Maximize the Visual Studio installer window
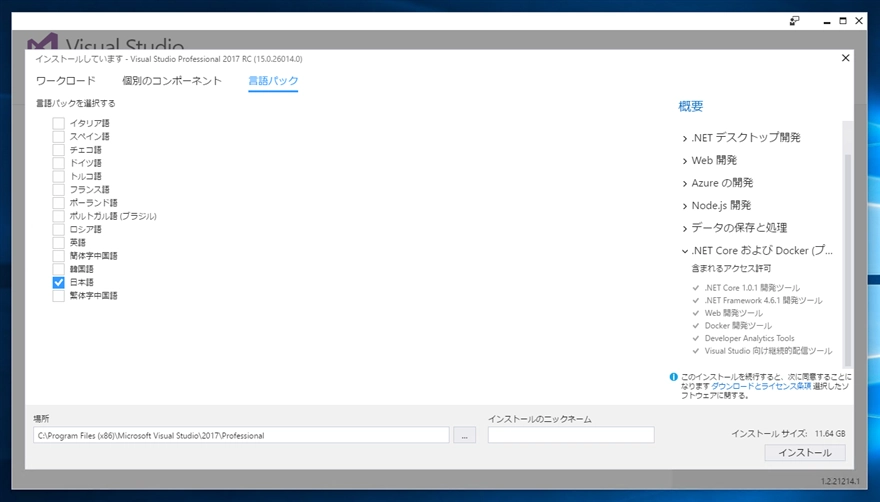 click(x=842, y=21)
